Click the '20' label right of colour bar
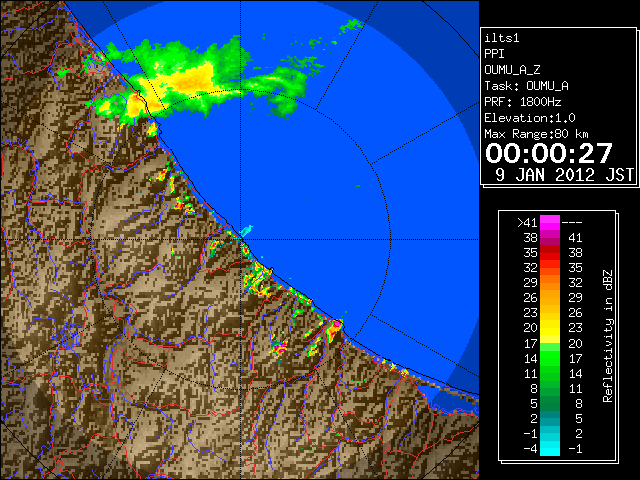Image resolution: width=640 pixels, height=480 pixels. [x=575, y=343]
